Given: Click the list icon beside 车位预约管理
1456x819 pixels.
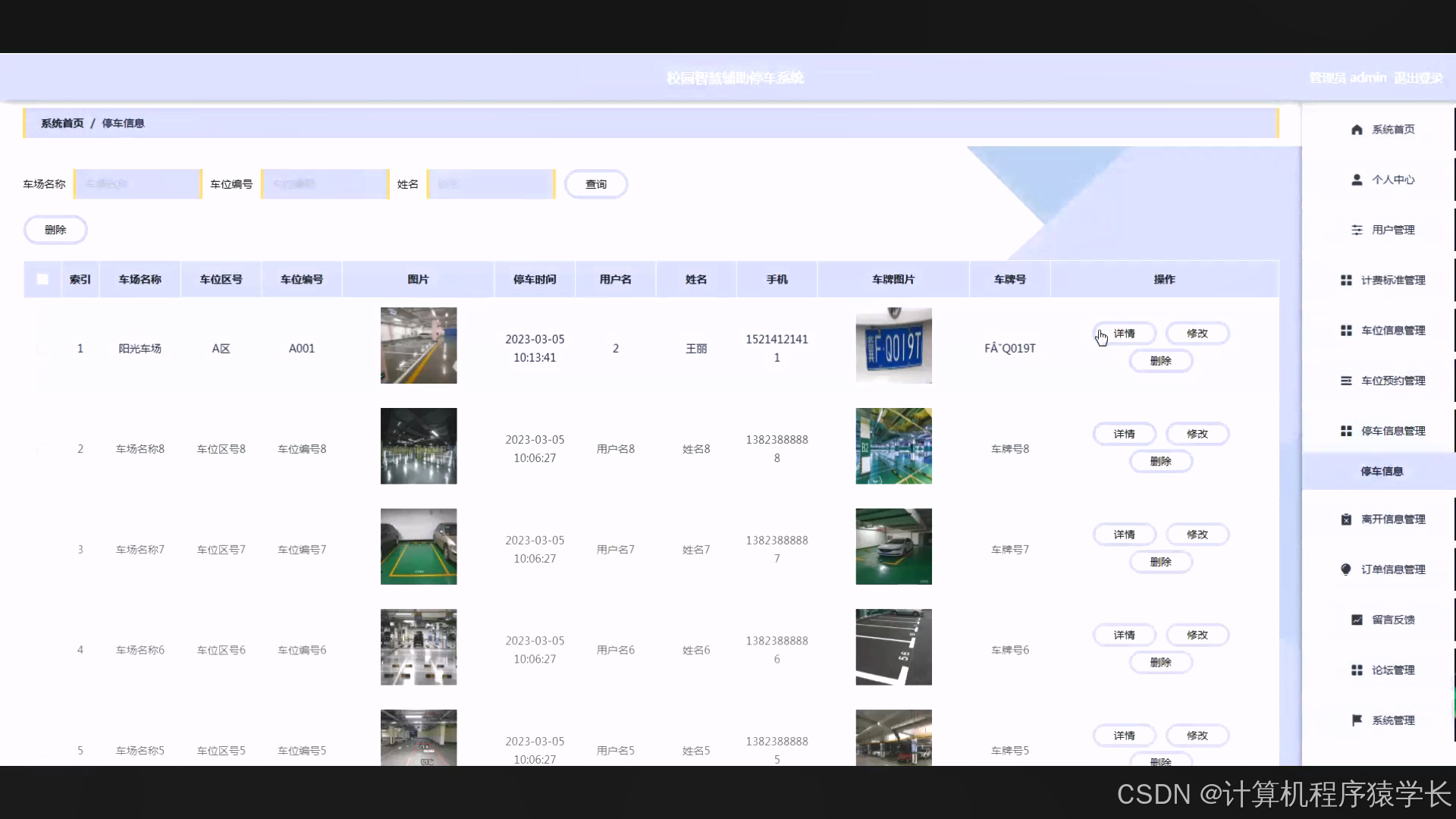Looking at the screenshot, I should [1346, 381].
